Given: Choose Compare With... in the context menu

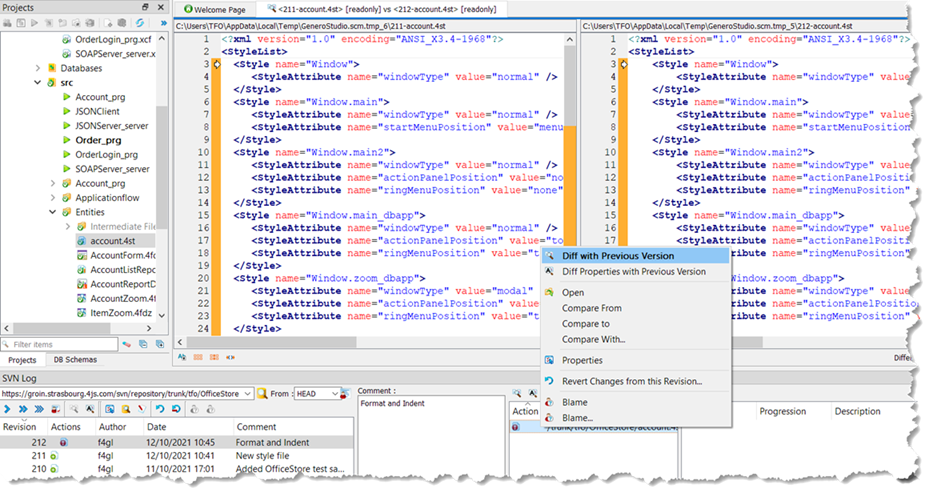Looking at the screenshot, I should pyautogui.click(x=636, y=339).
